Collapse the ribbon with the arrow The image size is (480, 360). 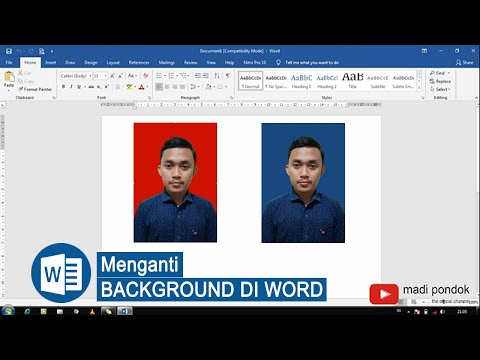coord(476,98)
